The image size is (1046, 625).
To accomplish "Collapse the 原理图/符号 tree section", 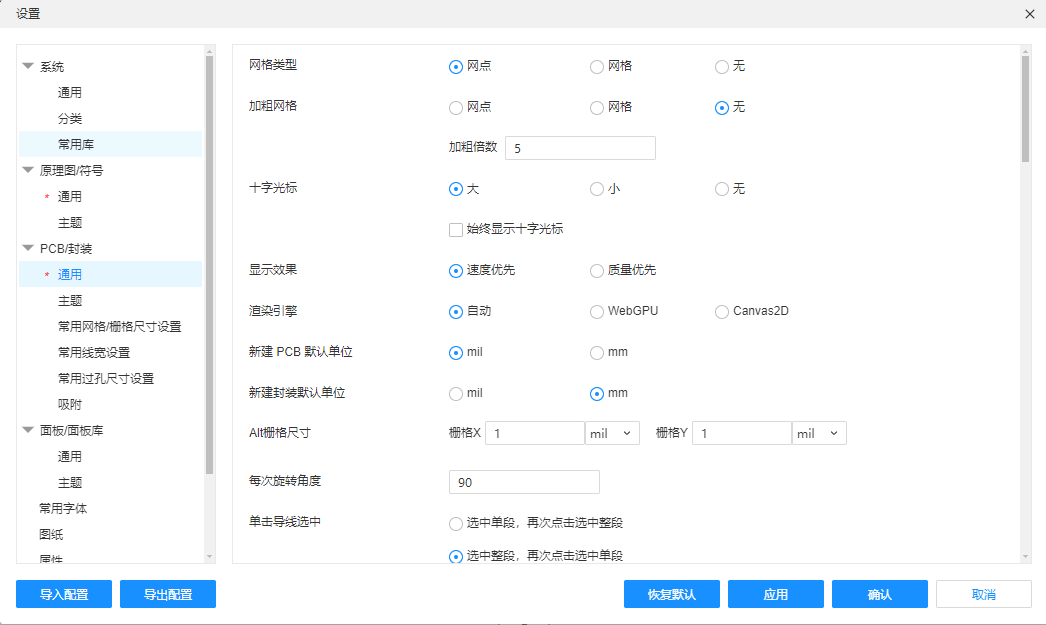I will (x=28, y=170).
